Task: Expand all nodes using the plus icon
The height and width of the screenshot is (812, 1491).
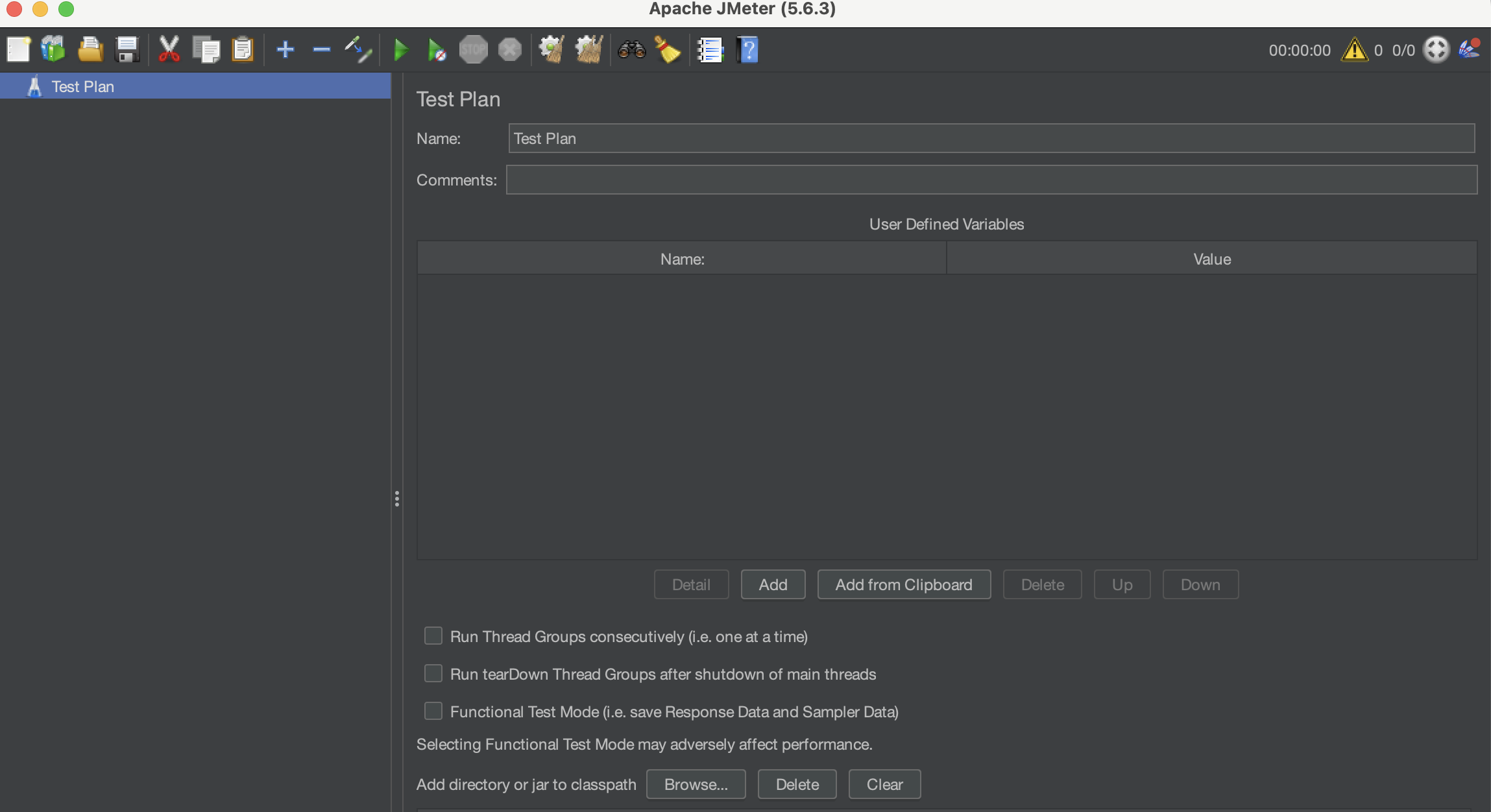Action: [x=285, y=49]
